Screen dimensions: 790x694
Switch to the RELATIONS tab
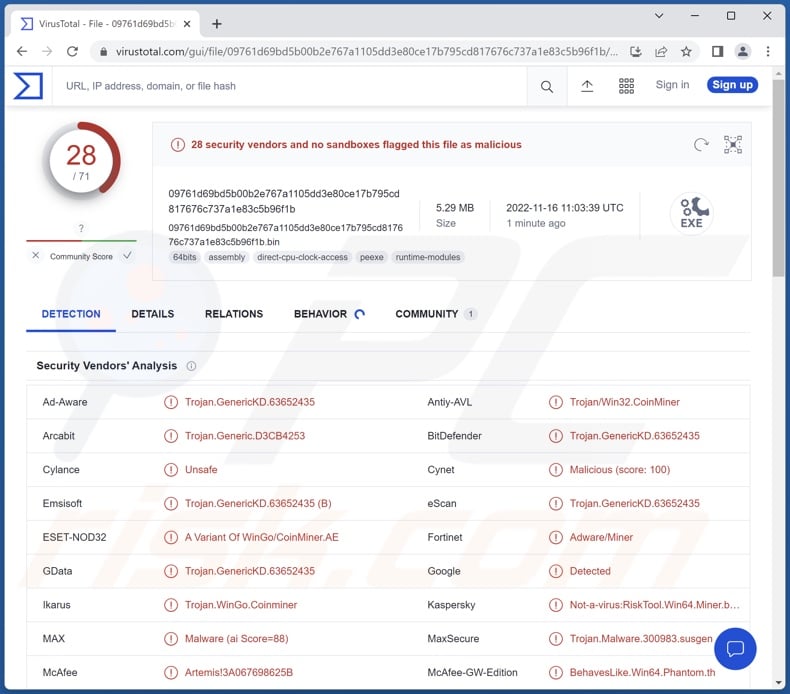(x=234, y=314)
